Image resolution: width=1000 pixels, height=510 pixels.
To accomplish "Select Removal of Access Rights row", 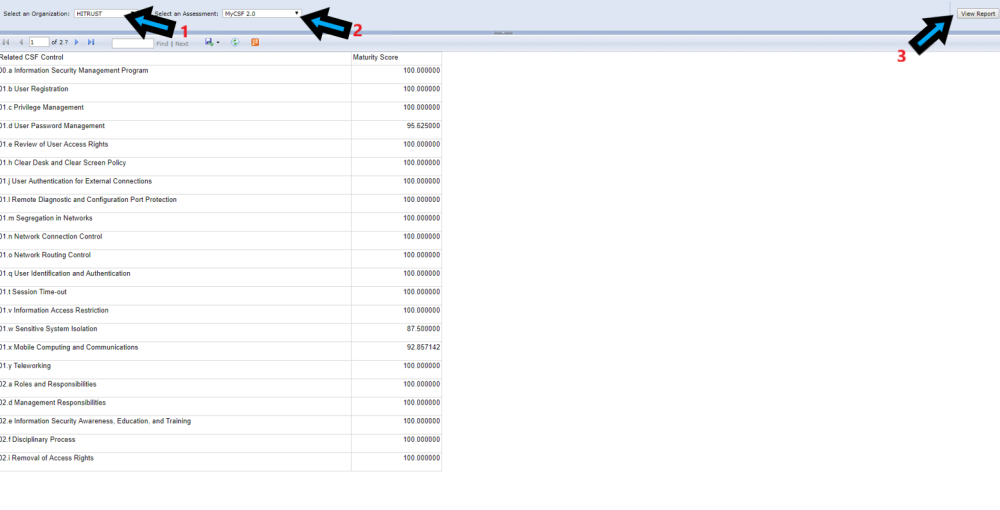I will [220, 462].
